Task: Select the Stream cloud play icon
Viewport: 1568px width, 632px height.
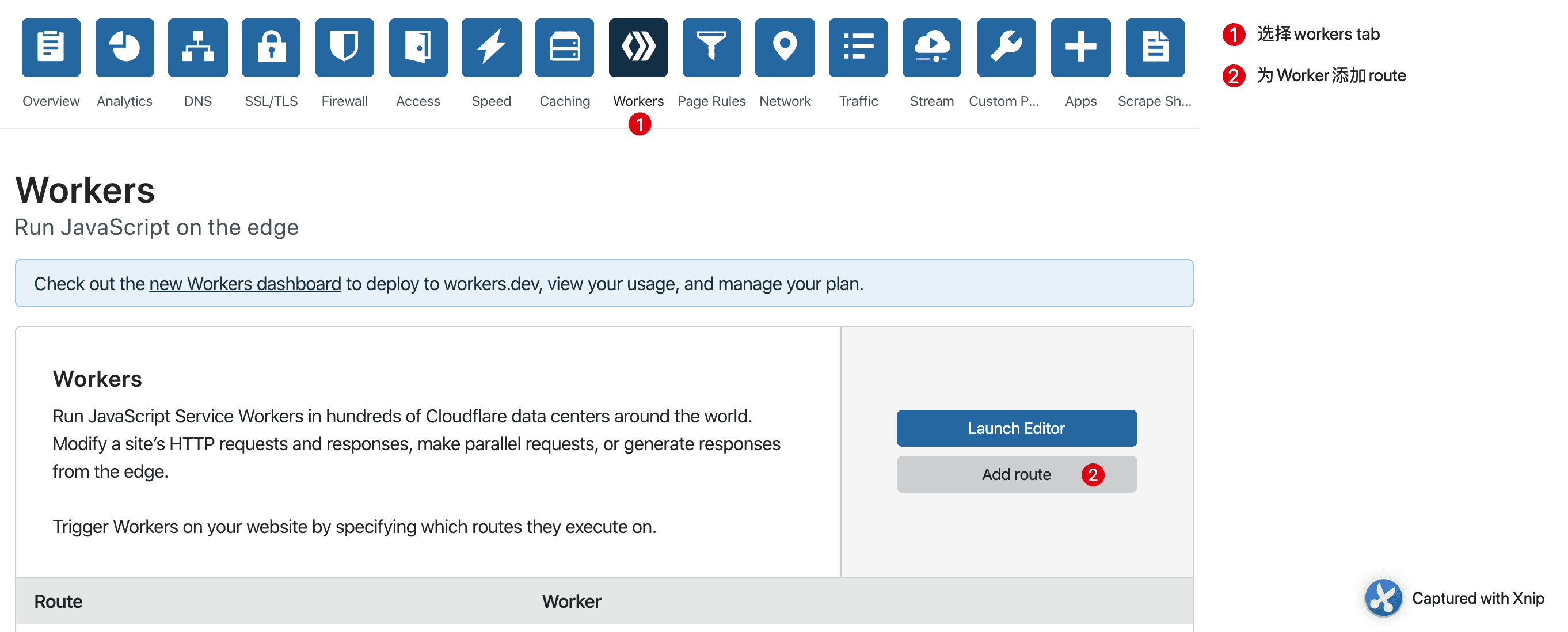Action: coord(932,48)
